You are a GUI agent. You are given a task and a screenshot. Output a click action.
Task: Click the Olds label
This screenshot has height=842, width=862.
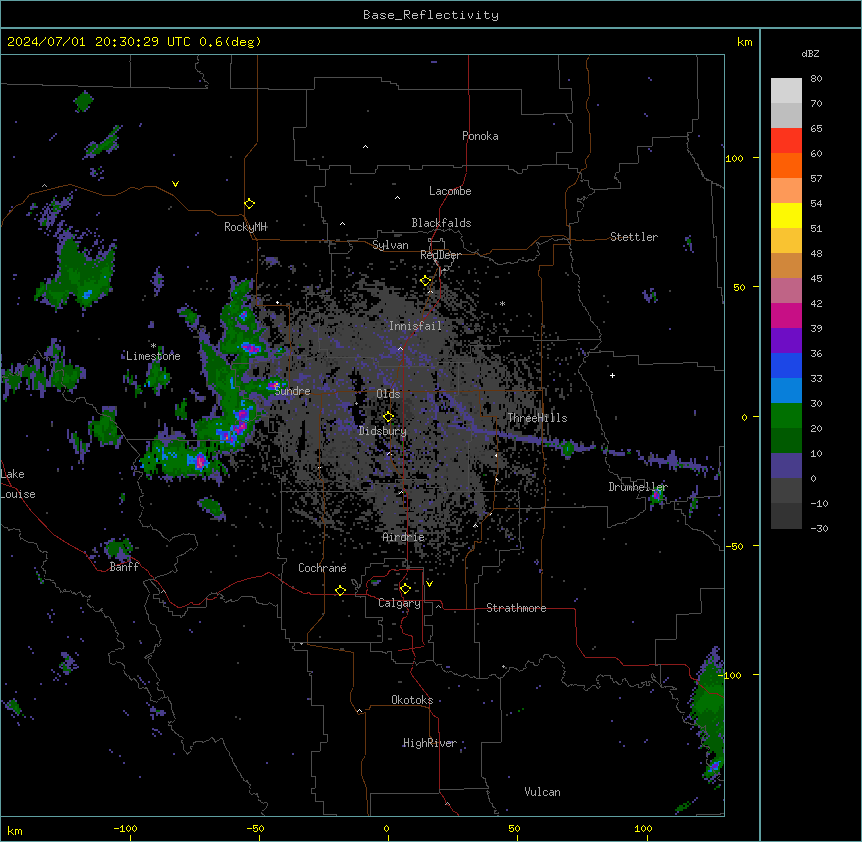click(x=388, y=394)
